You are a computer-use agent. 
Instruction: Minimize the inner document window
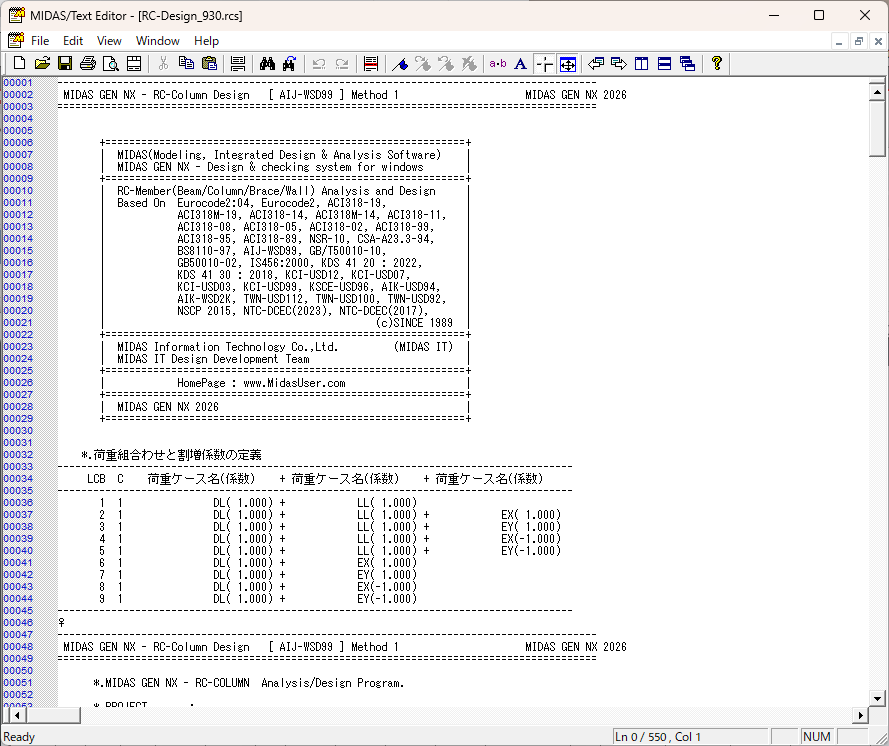[x=839, y=41]
